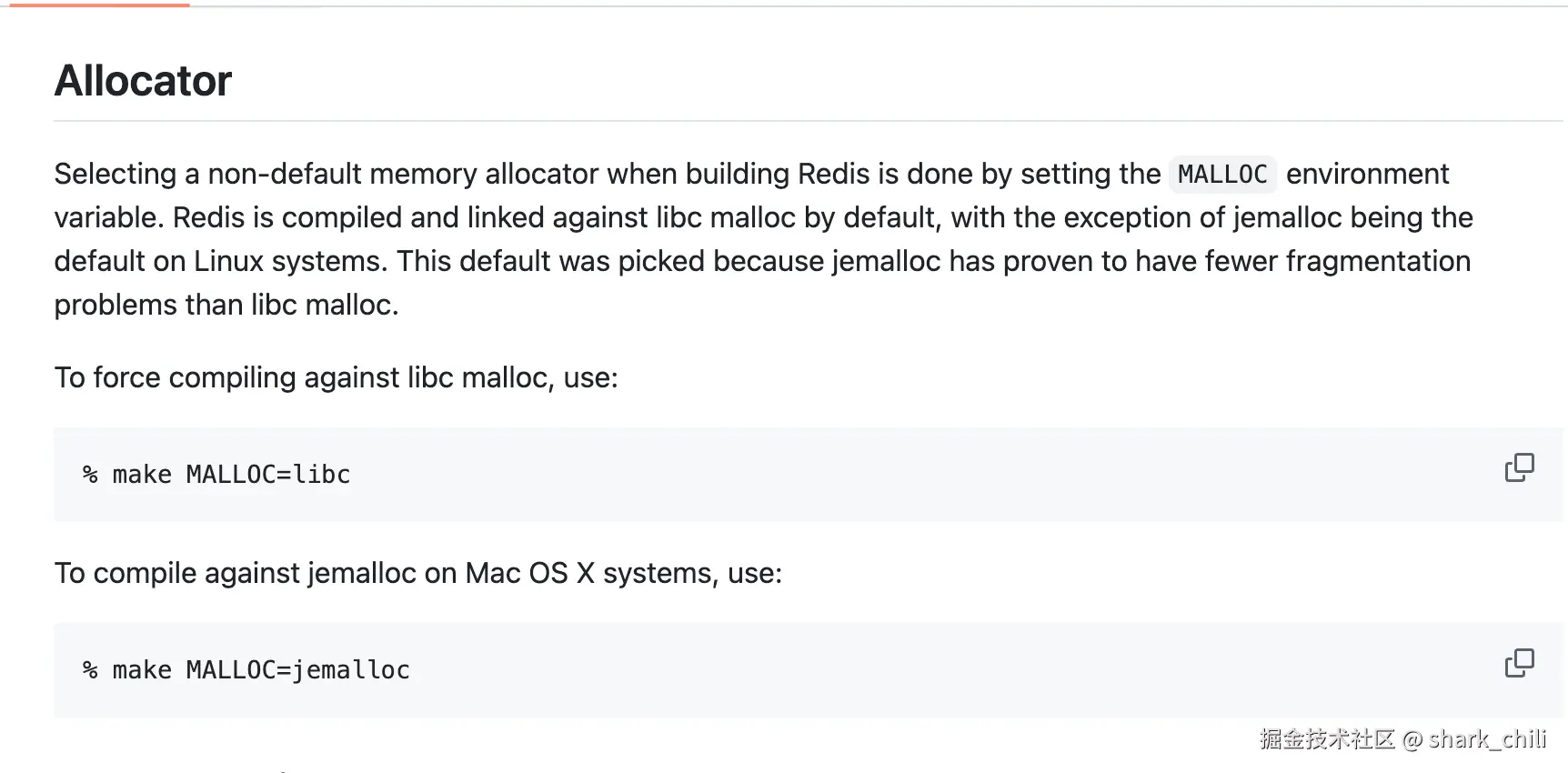The image size is (1568, 773).
Task: Click the word 'environment' after MALLOC tag
Action: pyautogui.click(x=1367, y=174)
